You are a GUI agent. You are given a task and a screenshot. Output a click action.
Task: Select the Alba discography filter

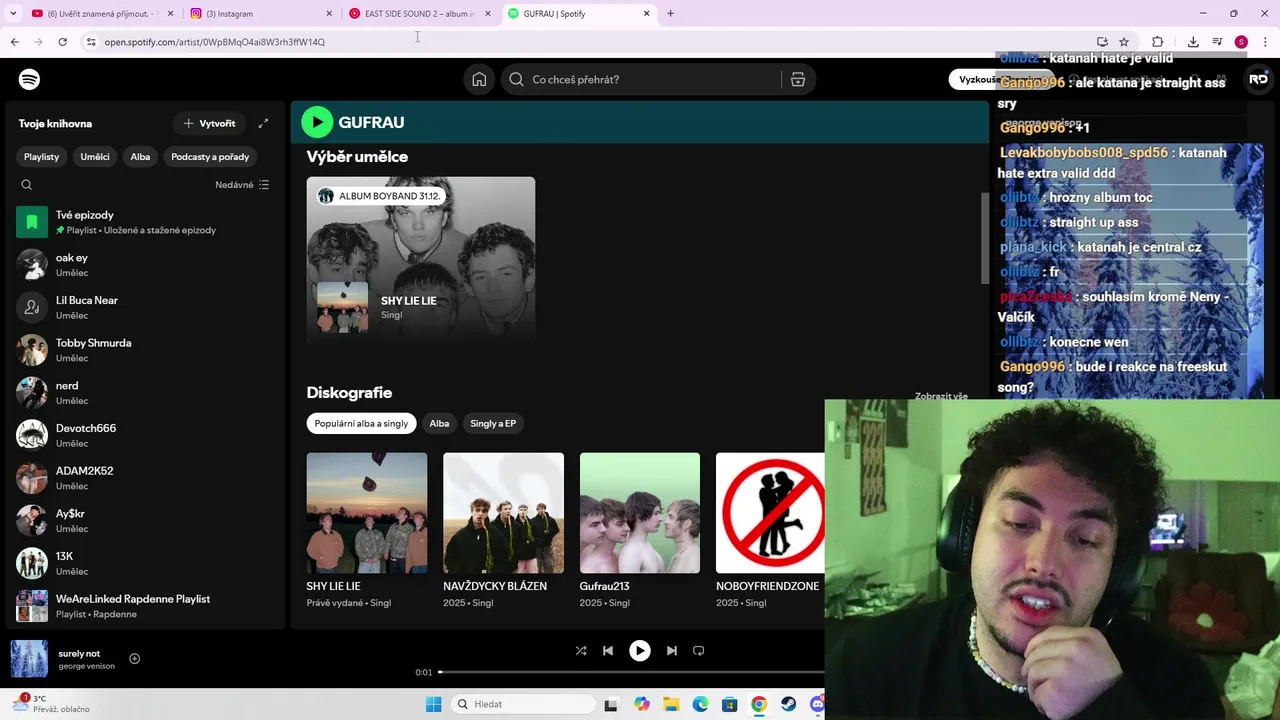coord(439,423)
